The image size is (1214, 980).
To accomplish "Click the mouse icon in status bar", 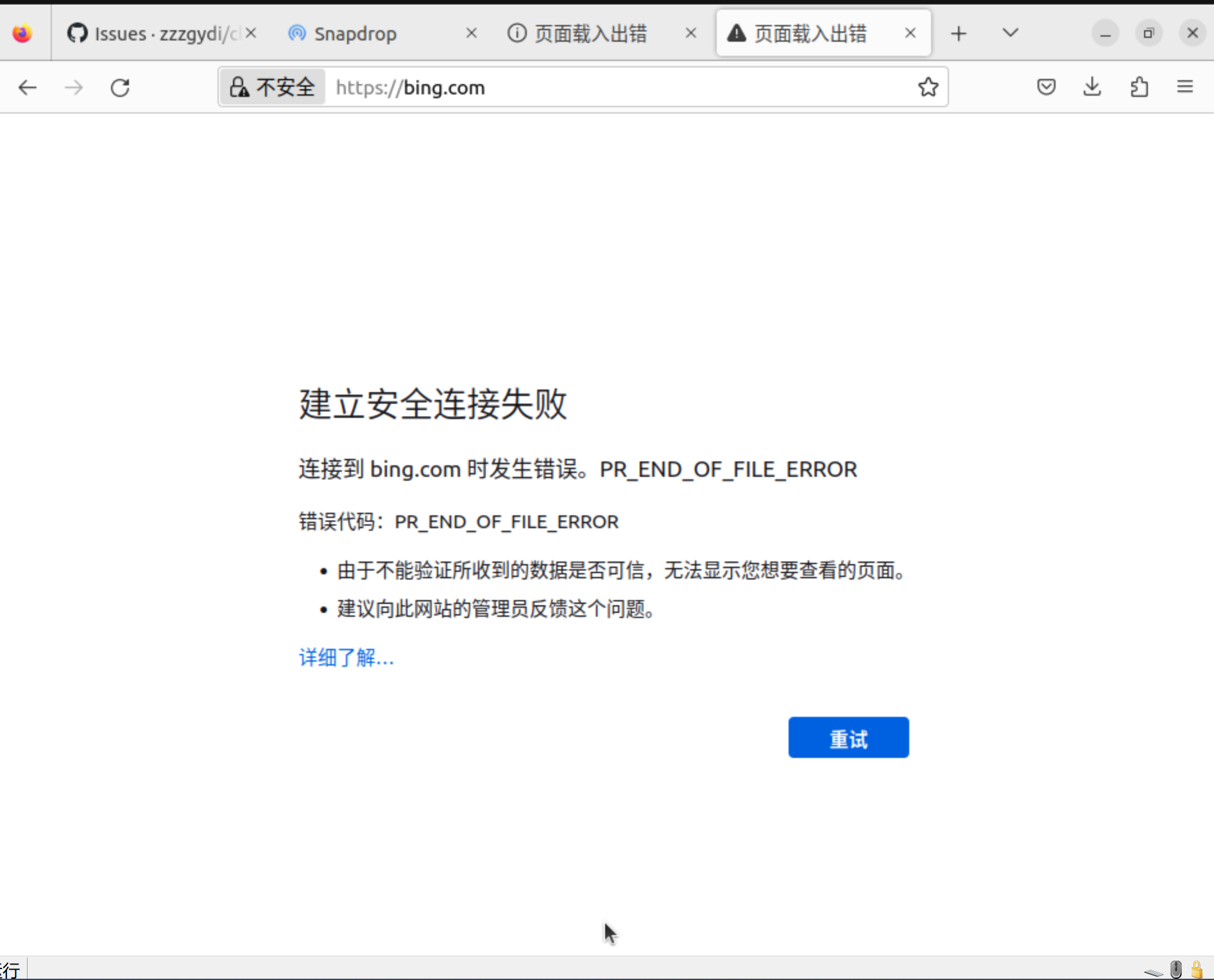I will (1176, 969).
